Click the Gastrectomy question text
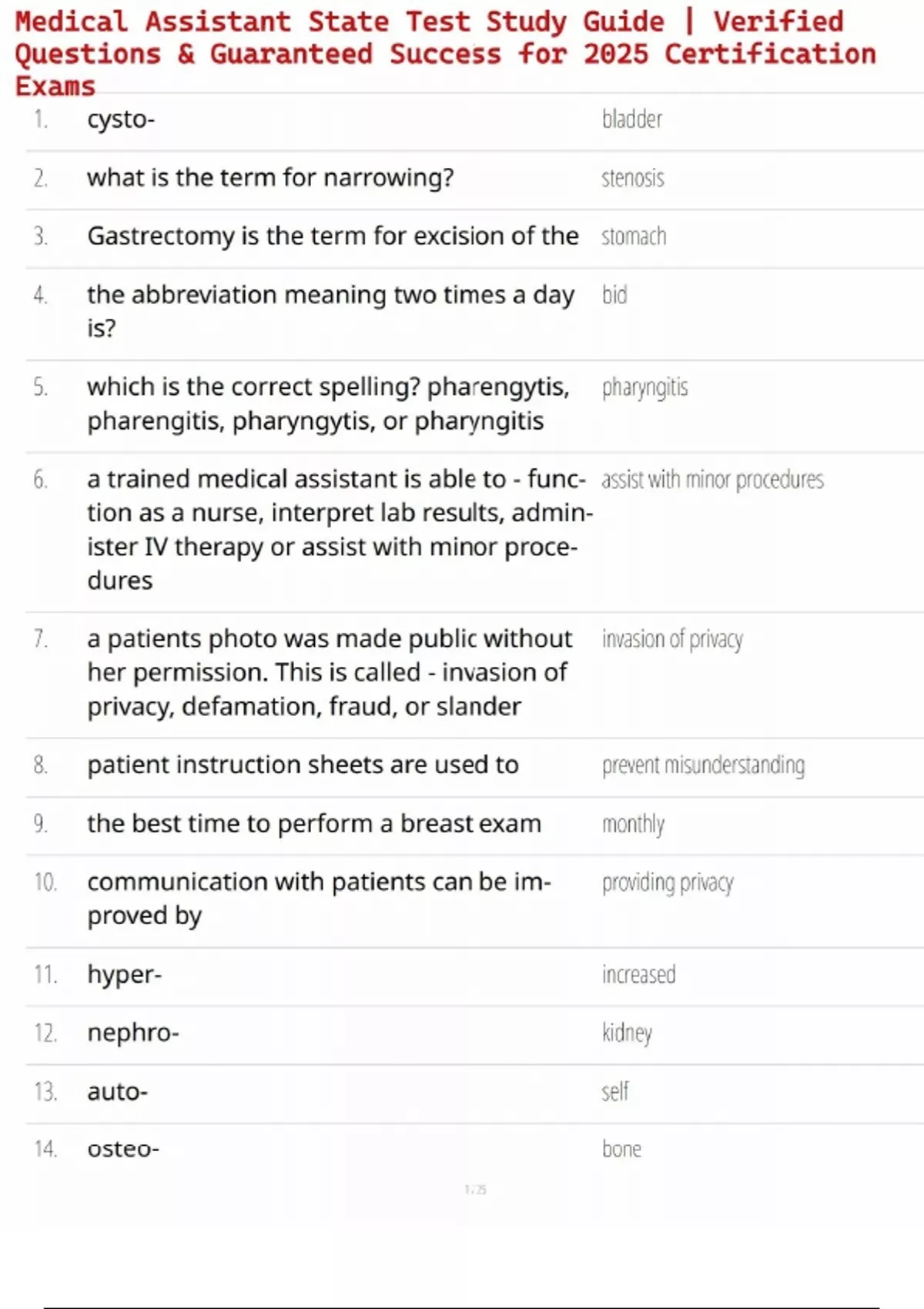This screenshot has height=1309, width=924. [333, 236]
